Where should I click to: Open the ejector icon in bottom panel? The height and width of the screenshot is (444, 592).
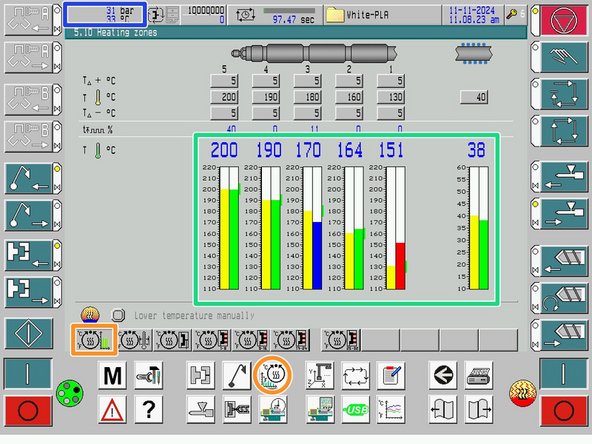point(237,376)
